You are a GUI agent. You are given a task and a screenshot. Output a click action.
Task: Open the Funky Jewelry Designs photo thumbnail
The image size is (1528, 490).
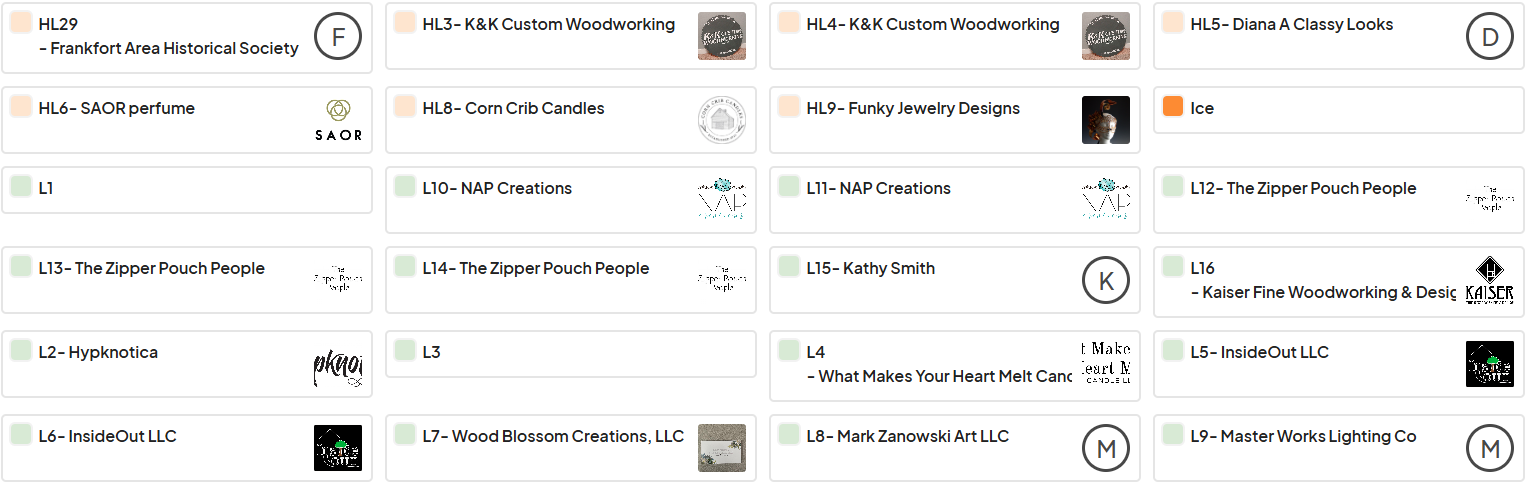pos(1106,120)
